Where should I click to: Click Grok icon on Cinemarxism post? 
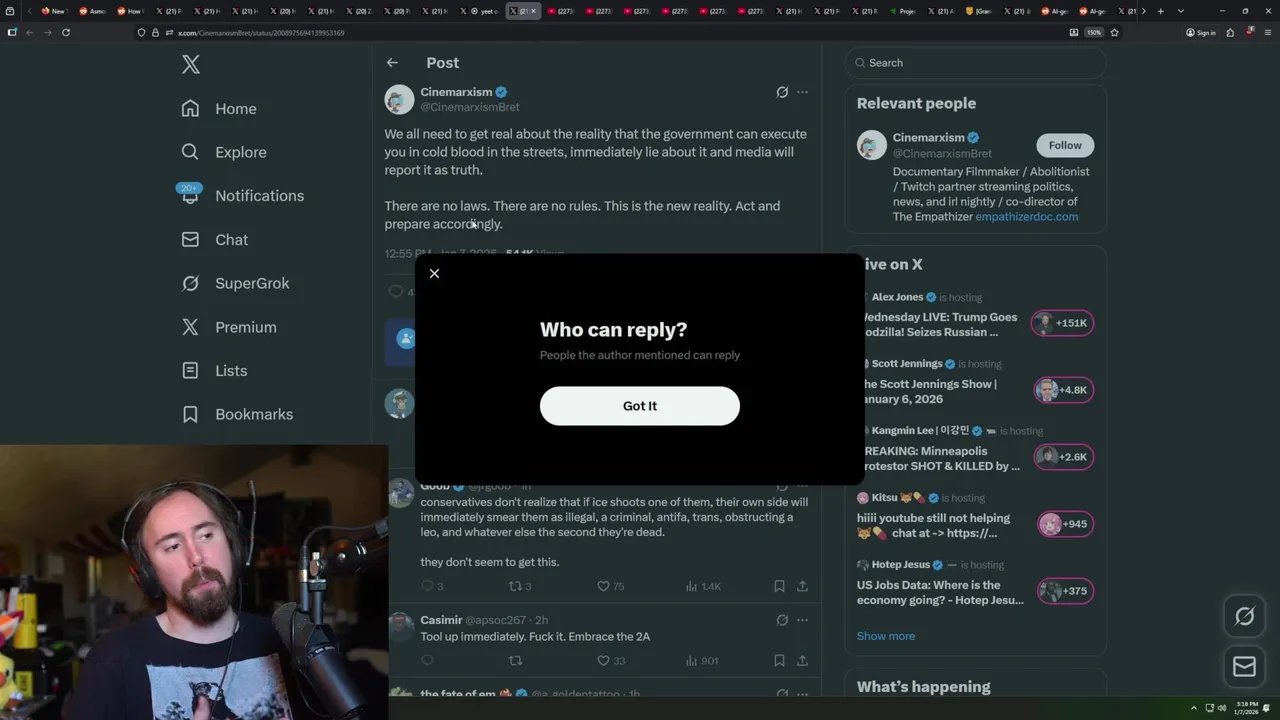782,92
